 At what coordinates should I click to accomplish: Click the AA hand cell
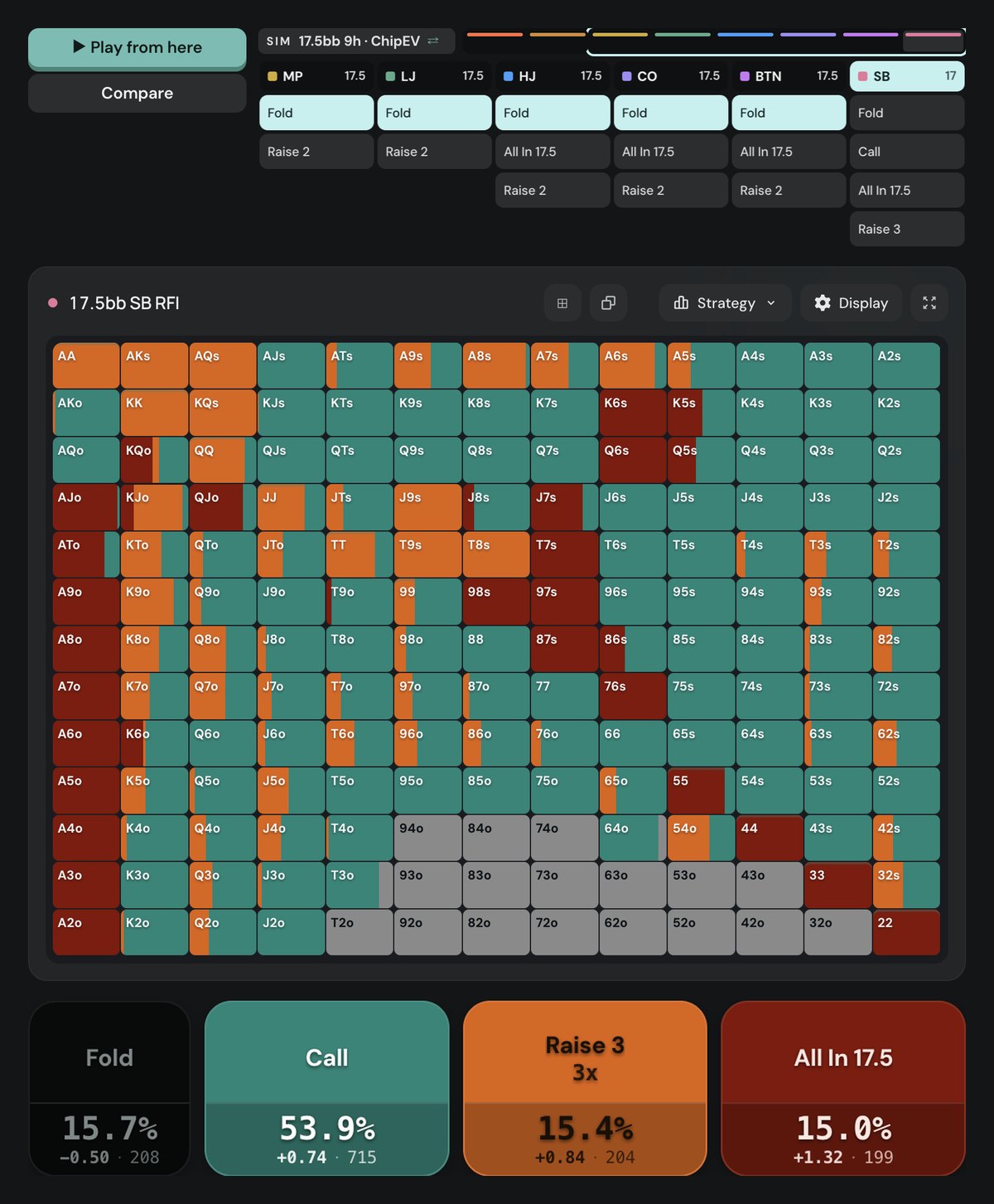(86, 365)
